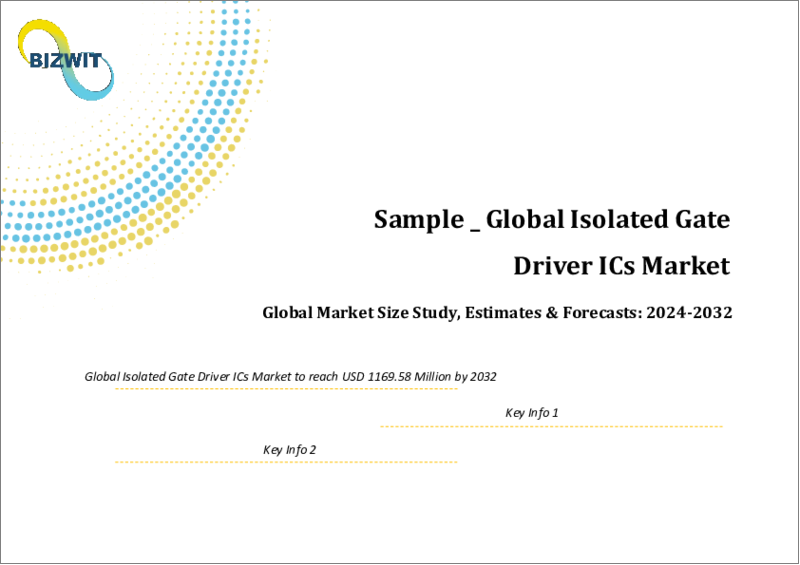The width and height of the screenshot is (800, 565).
Task: Click the dashed line beneath Key Info 2
Action: (285, 462)
